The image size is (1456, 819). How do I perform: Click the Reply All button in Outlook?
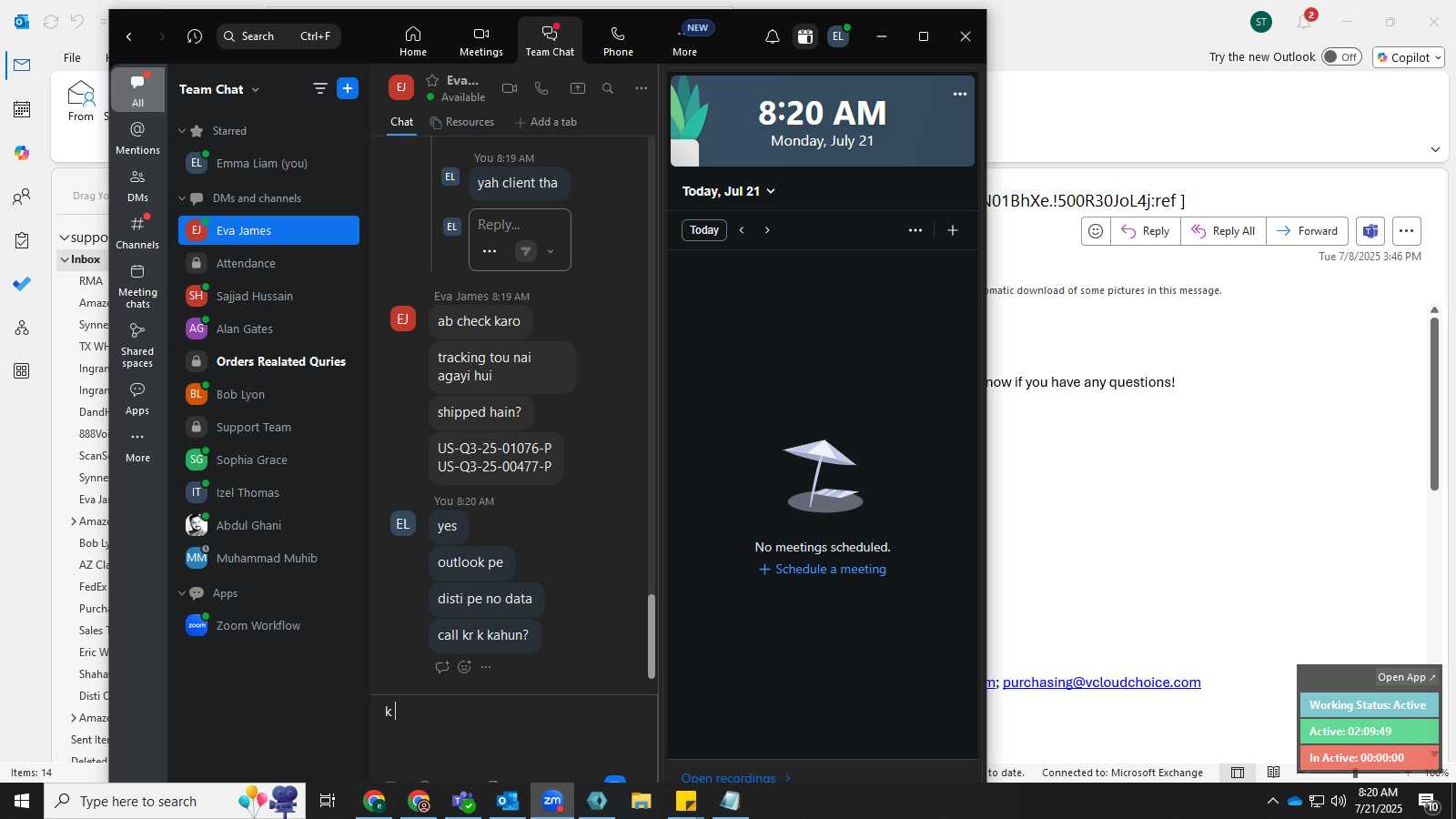(x=1223, y=231)
